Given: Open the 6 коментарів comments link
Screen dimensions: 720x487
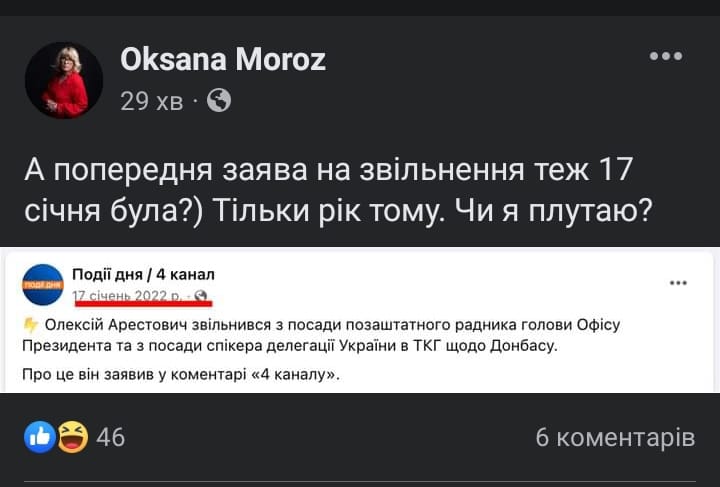Looking at the screenshot, I should 614,437.
